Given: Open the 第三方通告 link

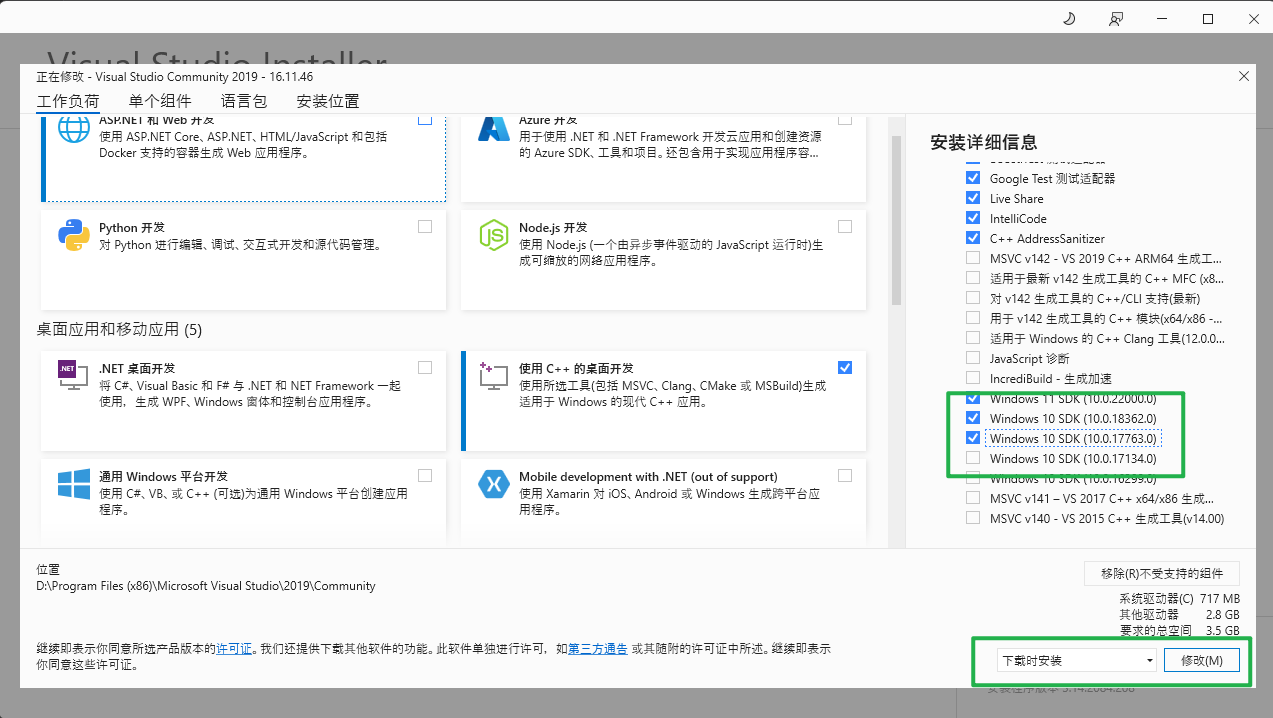Looking at the screenshot, I should tap(598, 649).
